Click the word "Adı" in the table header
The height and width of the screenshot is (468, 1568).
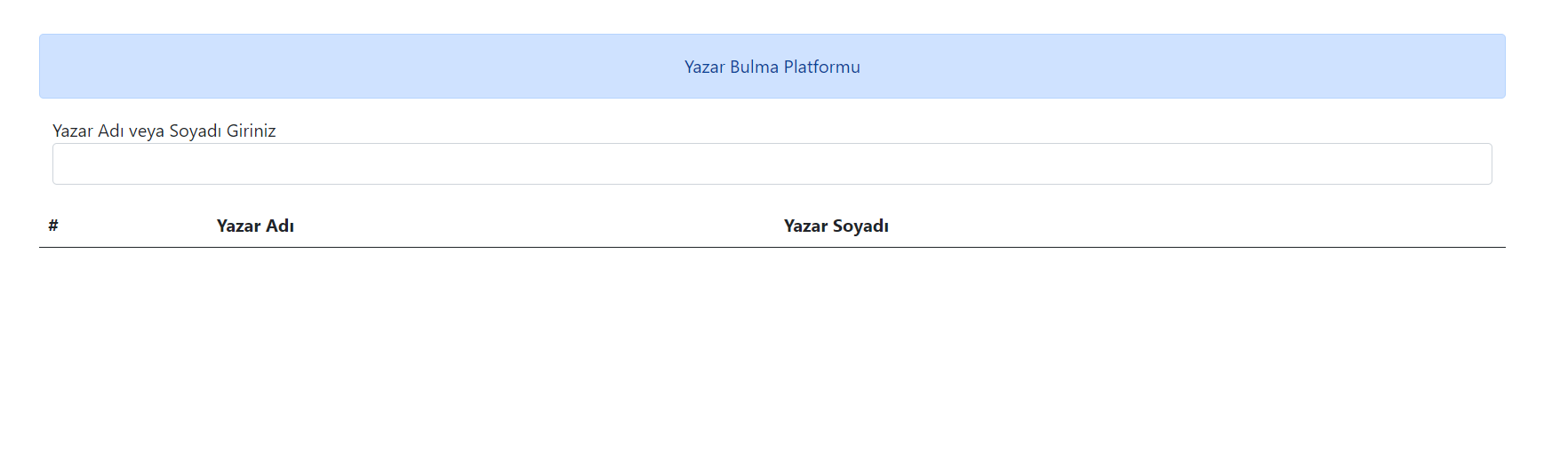pos(280,226)
